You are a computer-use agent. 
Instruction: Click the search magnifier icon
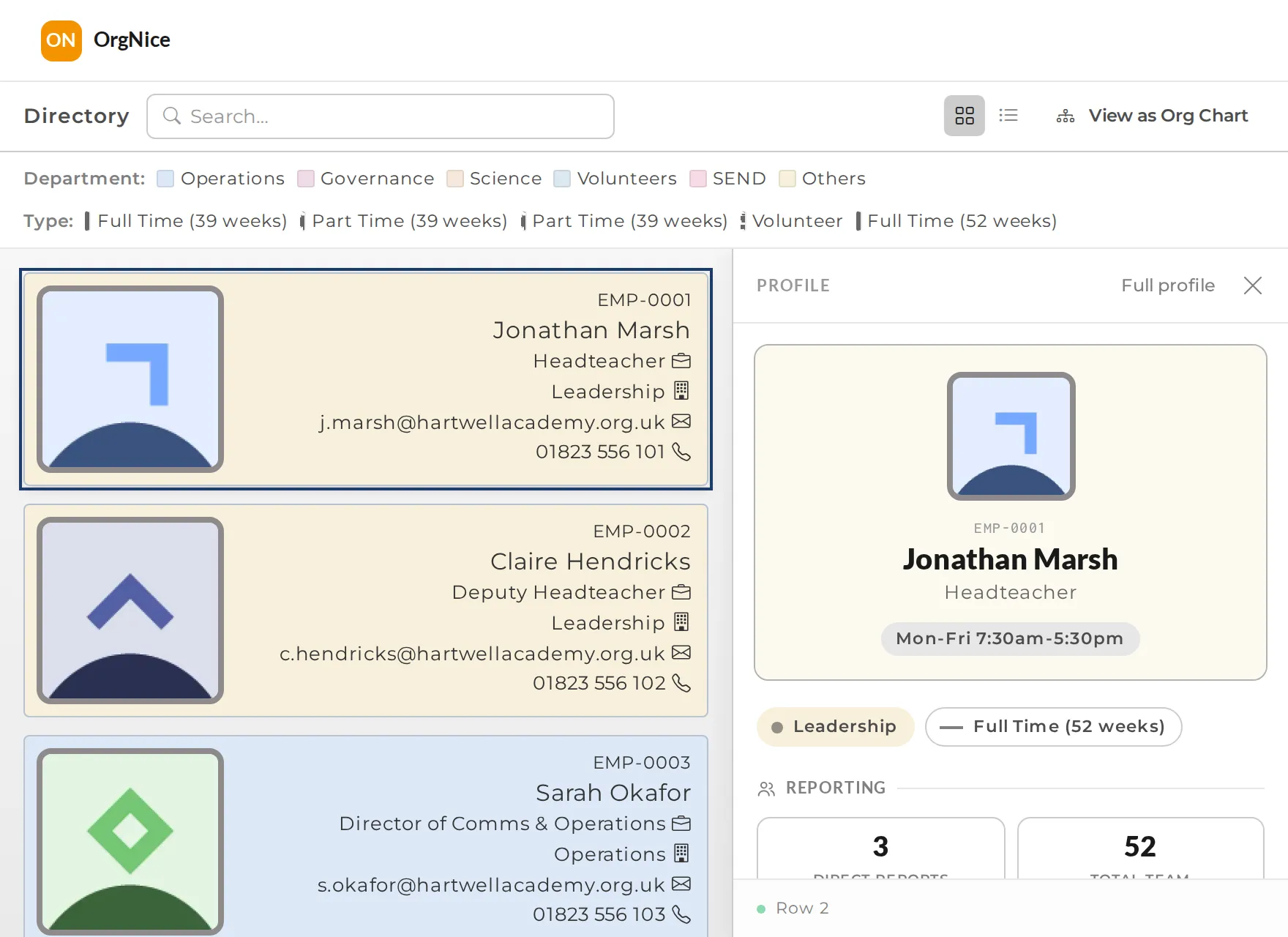[x=172, y=116]
